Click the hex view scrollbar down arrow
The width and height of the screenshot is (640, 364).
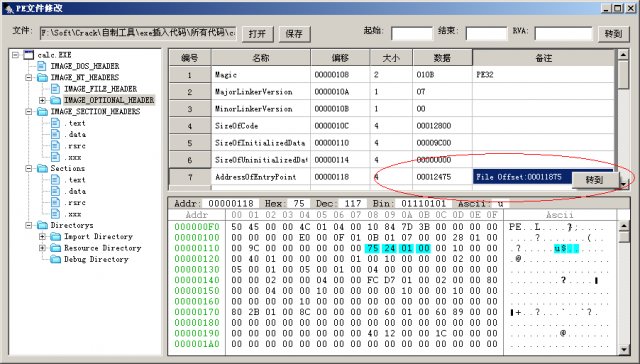pos(624,349)
